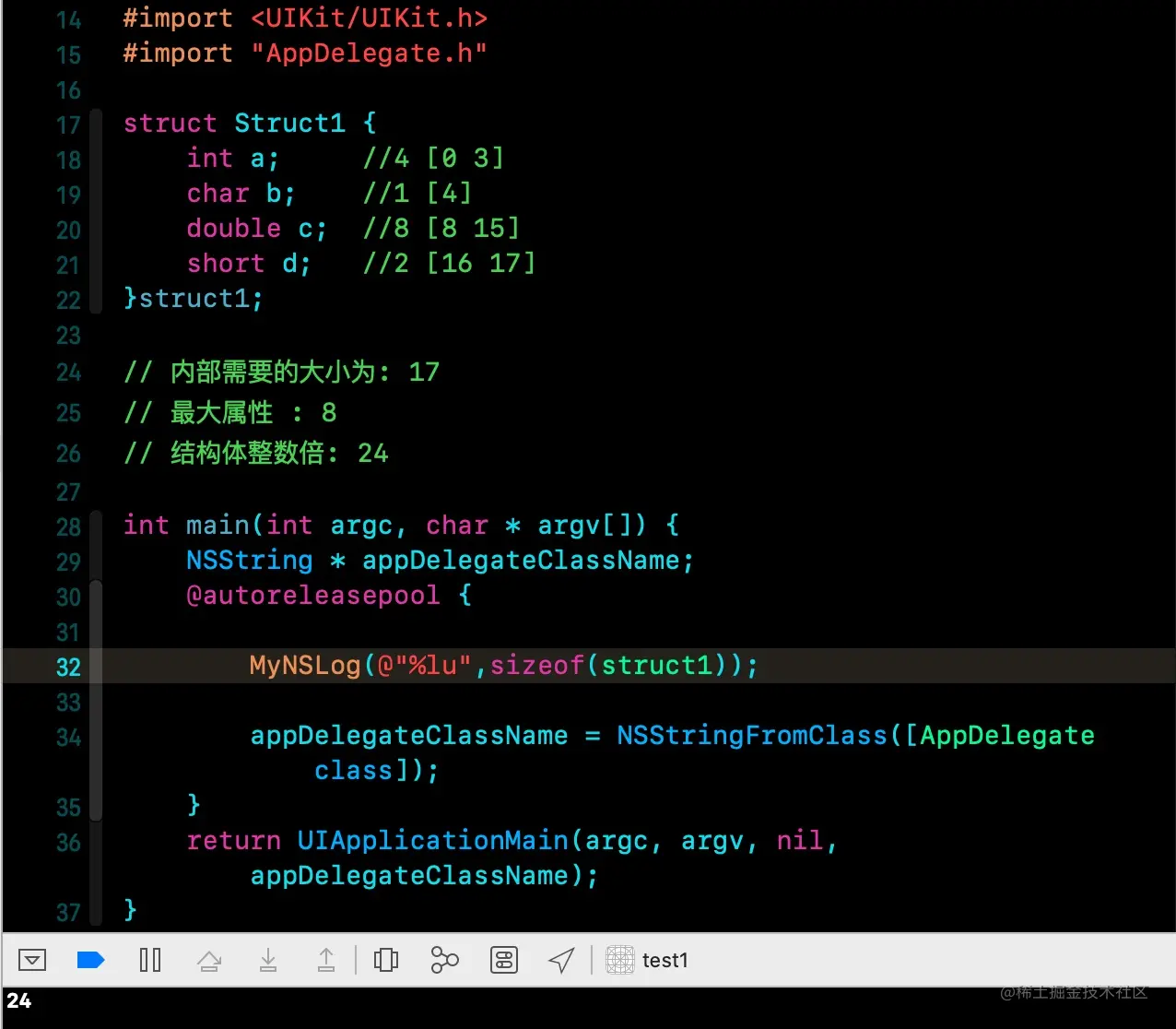
Task: Collapse code fold ribbon beside main function
Action: point(97,544)
